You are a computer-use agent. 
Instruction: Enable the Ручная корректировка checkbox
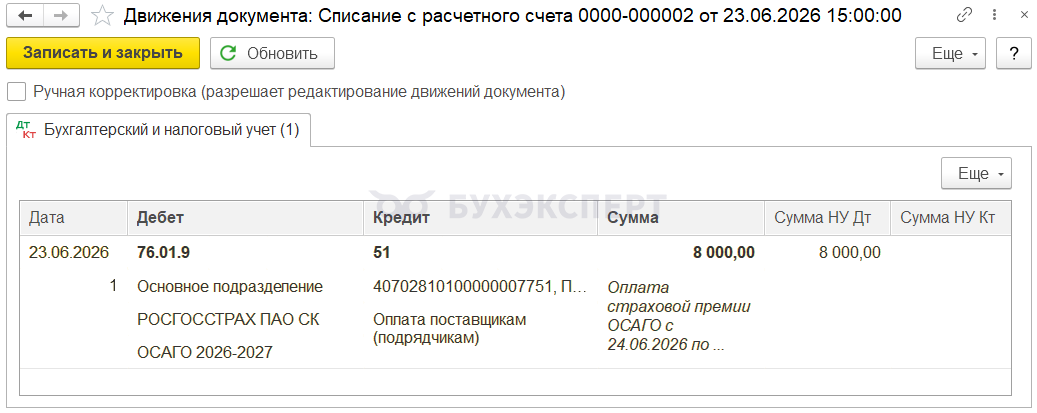[16, 92]
